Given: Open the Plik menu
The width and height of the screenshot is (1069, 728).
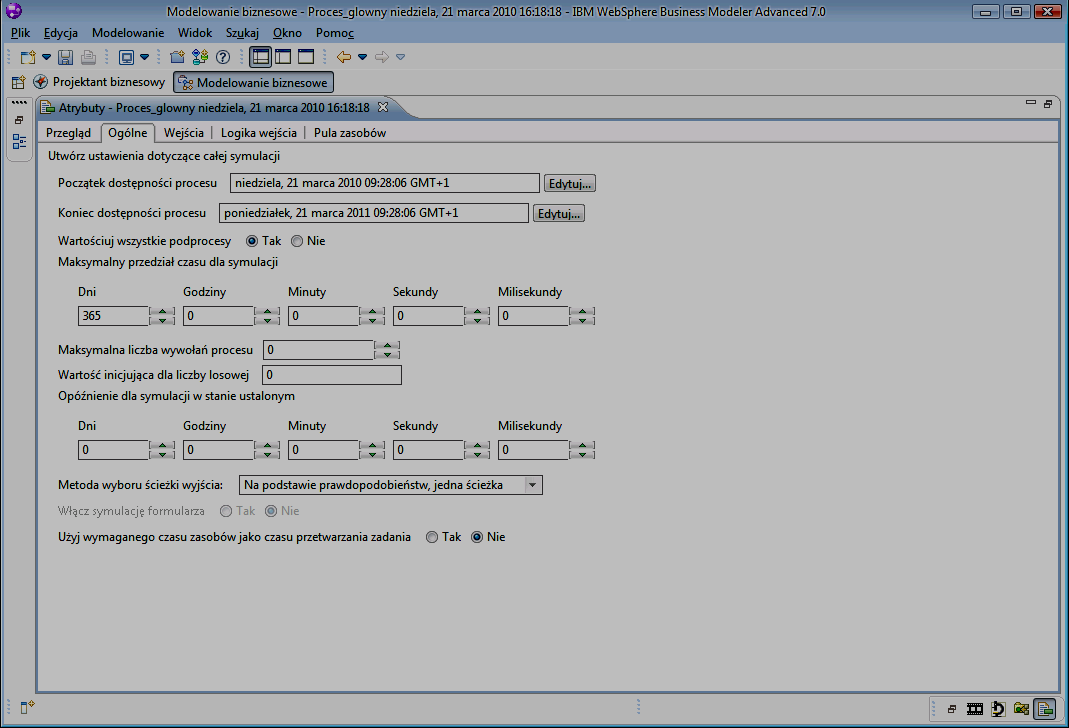Looking at the screenshot, I should [x=20, y=33].
